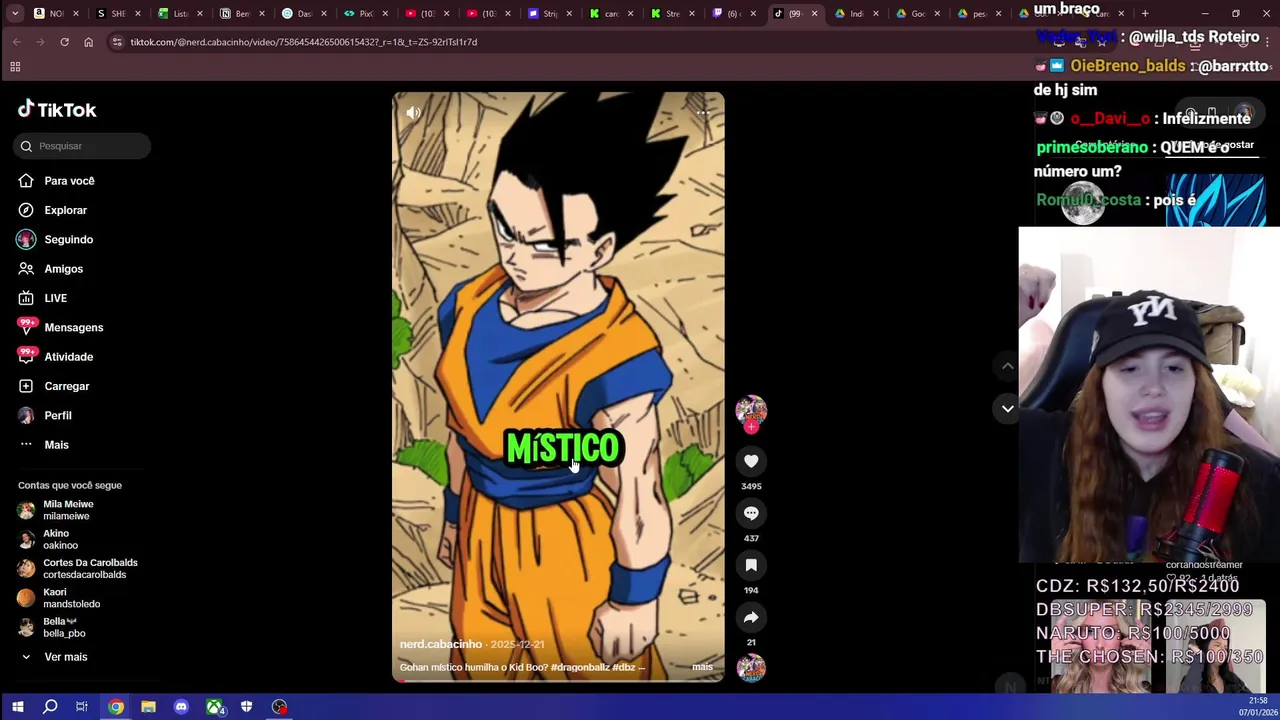Bookmark the video with the save icon
This screenshot has height=720, width=1280.
(x=751, y=565)
